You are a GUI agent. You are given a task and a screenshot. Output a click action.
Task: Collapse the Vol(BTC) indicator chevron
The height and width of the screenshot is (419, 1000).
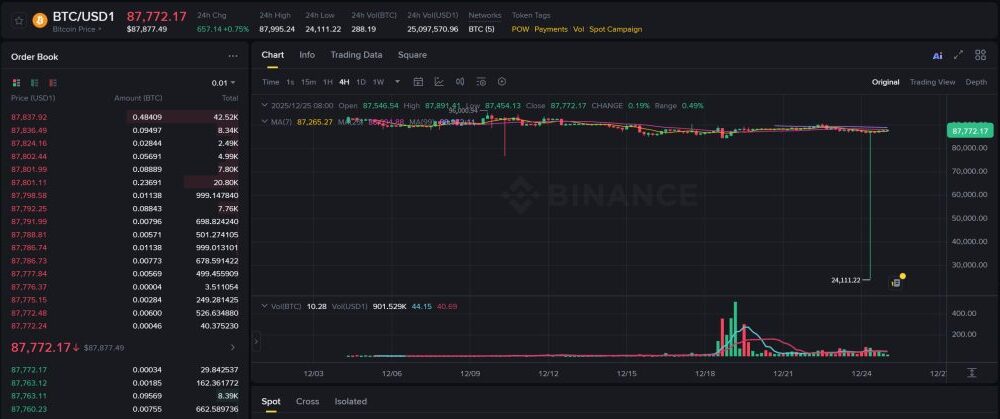[x=265, y=306]
